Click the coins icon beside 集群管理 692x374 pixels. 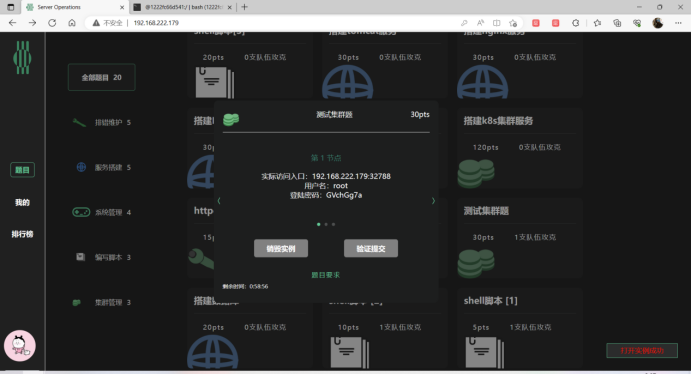[77, 302]
